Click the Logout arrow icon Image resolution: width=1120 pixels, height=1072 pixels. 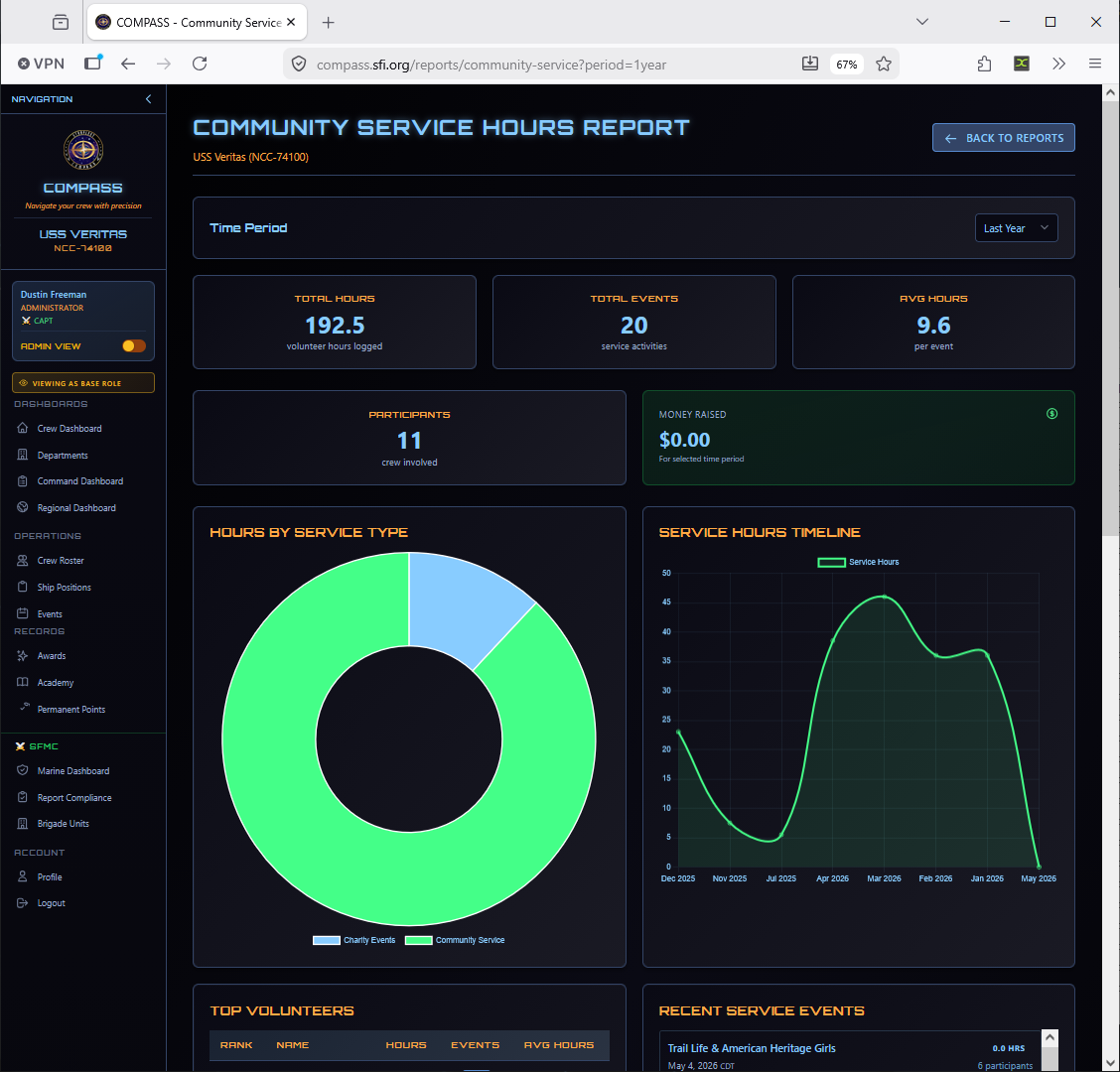(22, 902)
